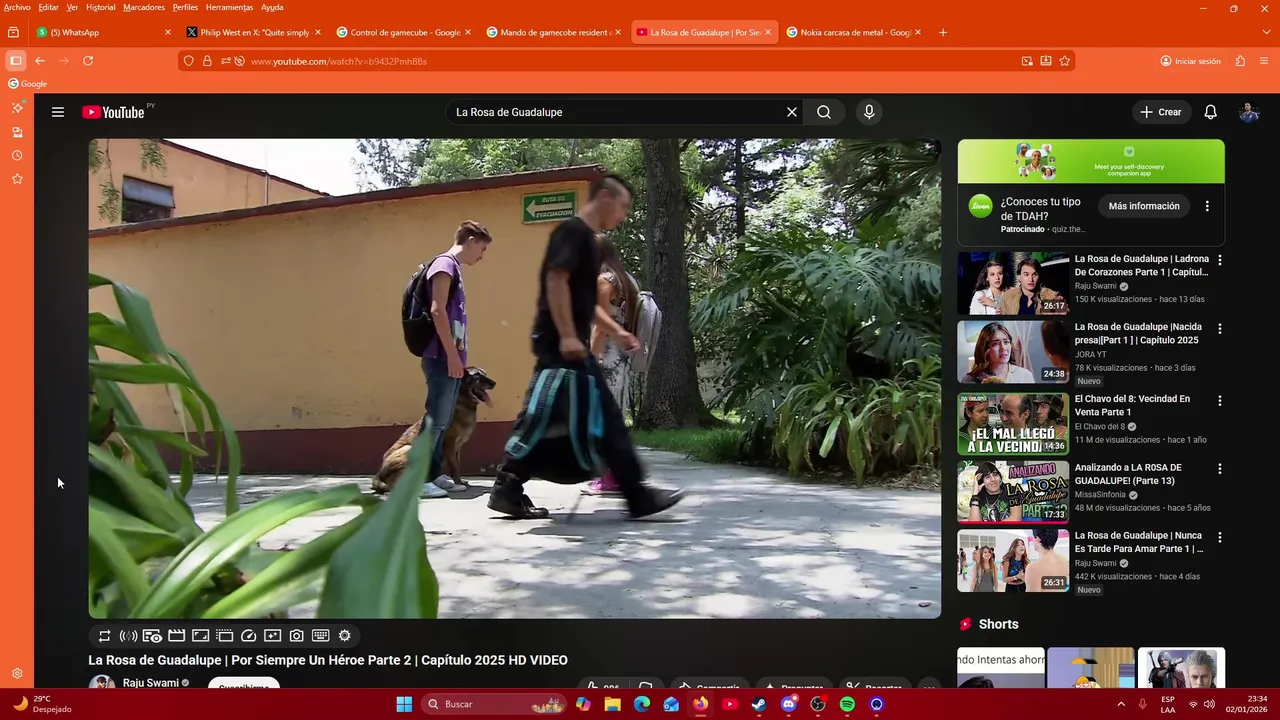Show hidden tray icons chevron
Screen dimensions: 1280x720
[x=1122, y=704]
